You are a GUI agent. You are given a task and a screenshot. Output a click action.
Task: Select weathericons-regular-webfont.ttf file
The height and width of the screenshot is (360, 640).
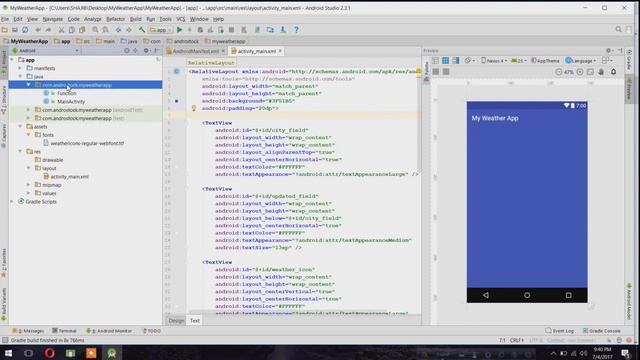87,143
